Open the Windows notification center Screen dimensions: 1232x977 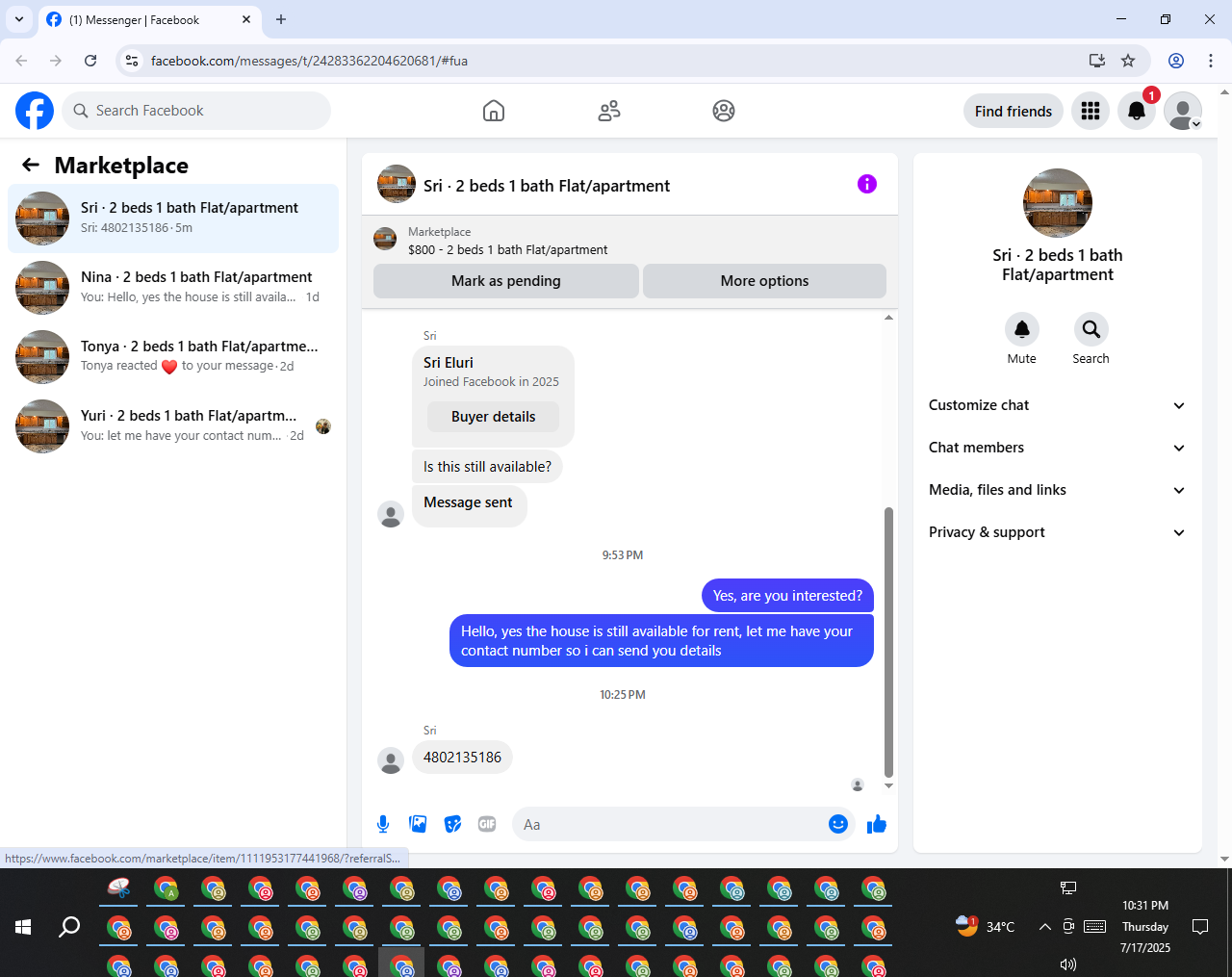(x=1200, y=927)
